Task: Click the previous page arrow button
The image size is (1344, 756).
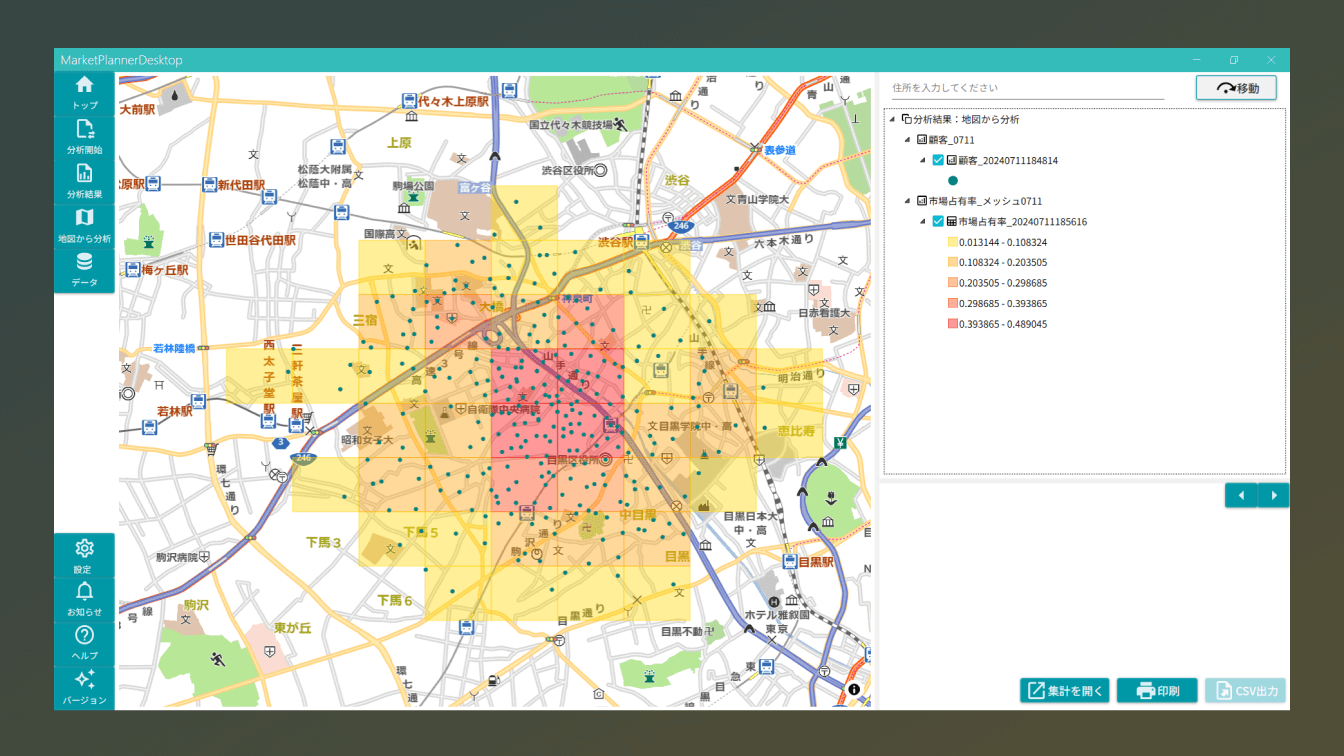Action: 1241,495
